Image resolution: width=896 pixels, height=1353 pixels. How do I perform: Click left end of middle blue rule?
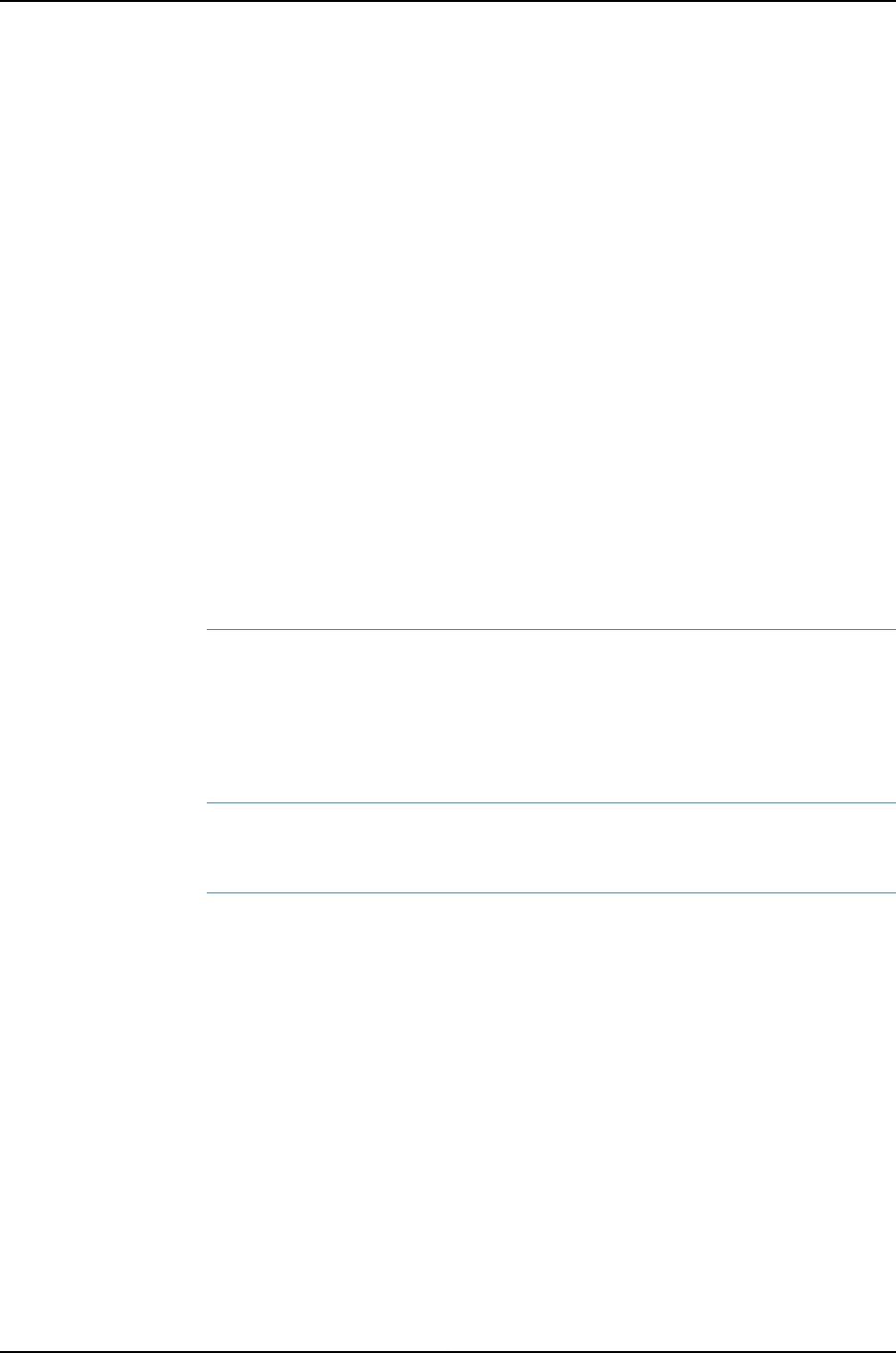click(x=209, y=802)
